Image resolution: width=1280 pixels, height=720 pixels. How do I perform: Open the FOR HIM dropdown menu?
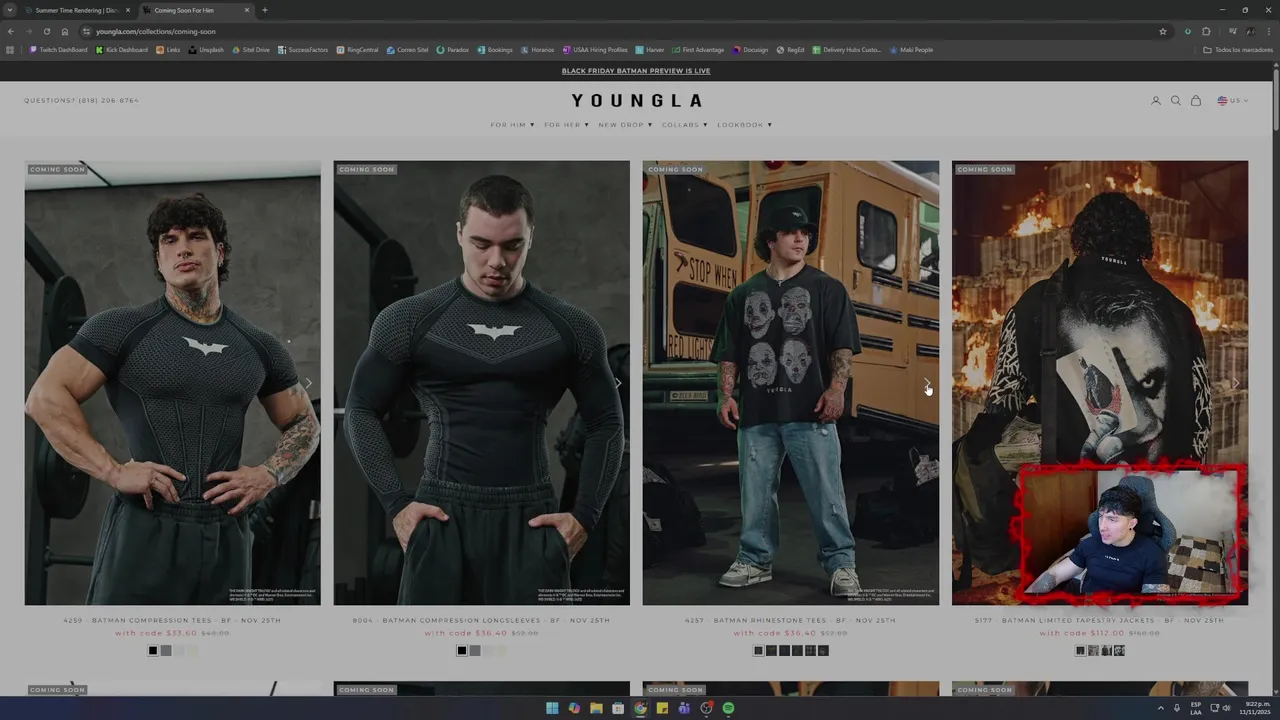pyautogui.click(x=512, y=125)
